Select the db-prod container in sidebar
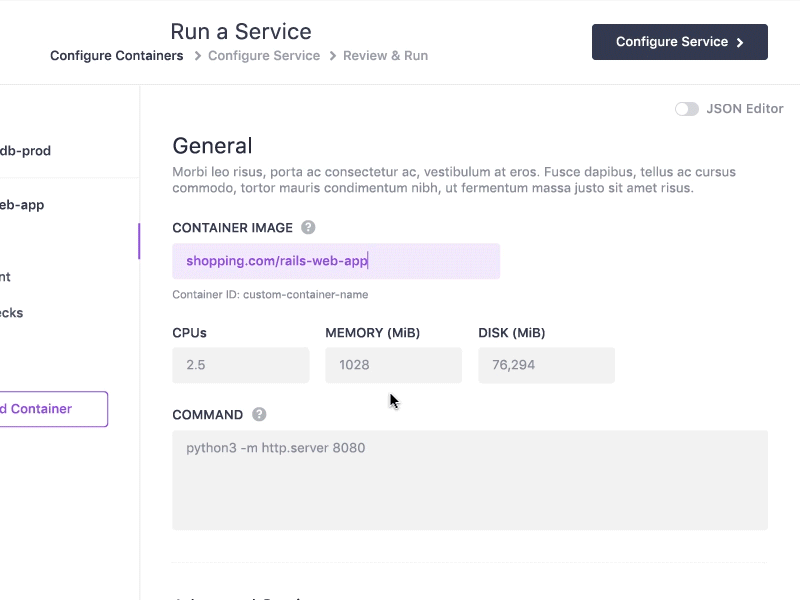 26,151
